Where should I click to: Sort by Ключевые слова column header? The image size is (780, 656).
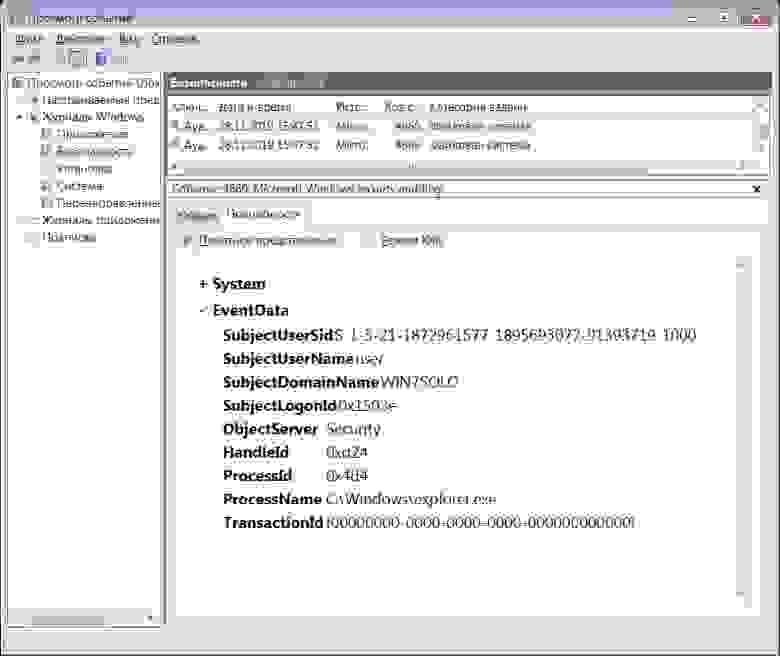(x=189, y=107)
